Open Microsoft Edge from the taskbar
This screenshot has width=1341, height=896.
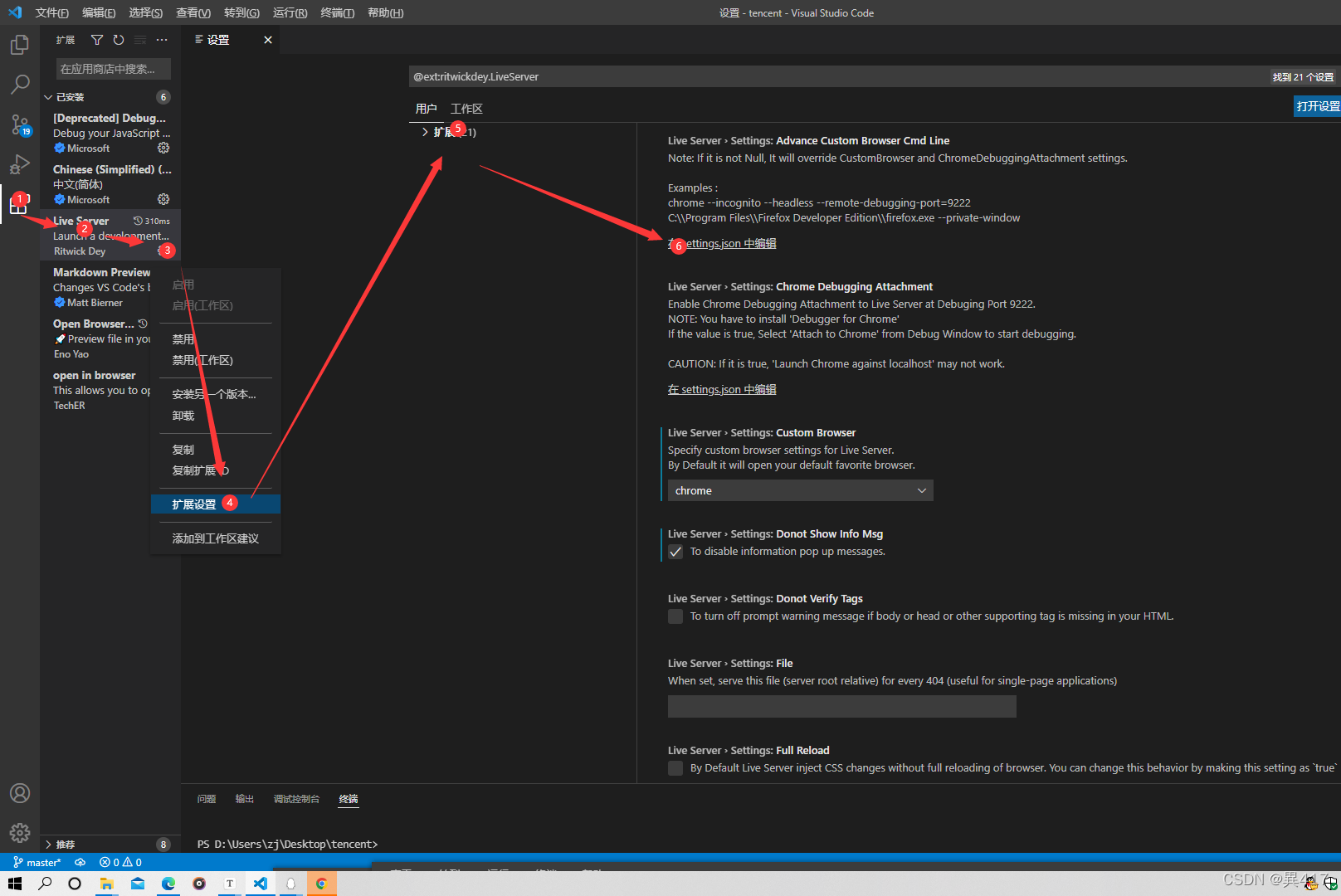click(168, 884)
